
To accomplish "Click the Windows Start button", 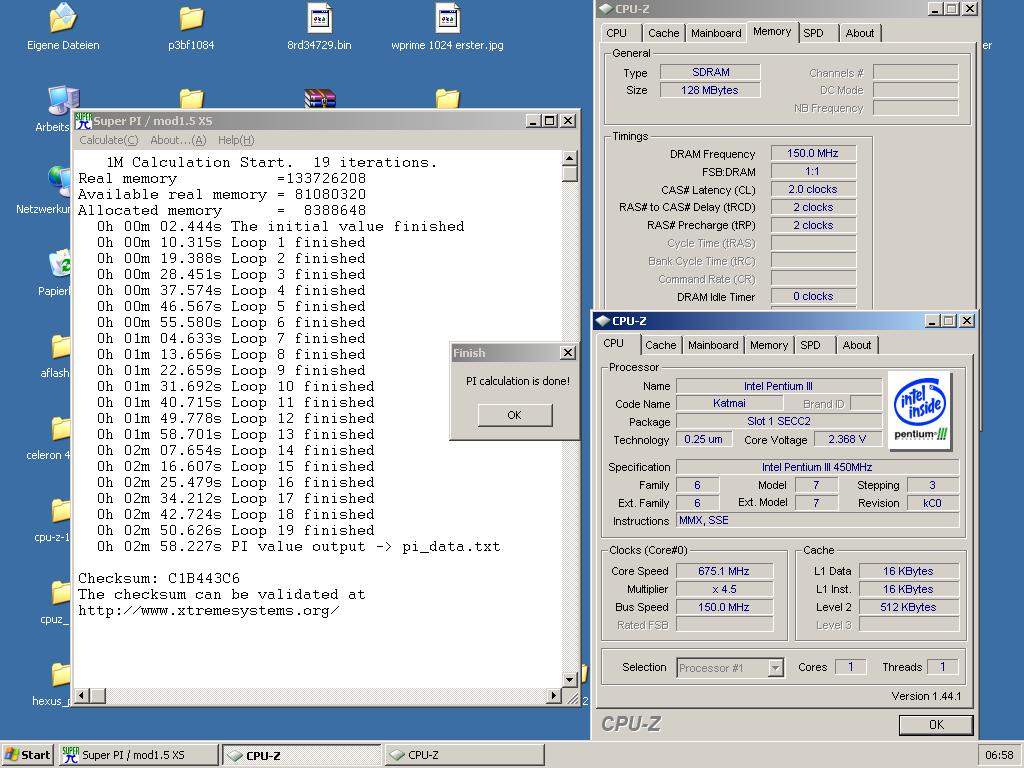I will [x=28, y=755].
